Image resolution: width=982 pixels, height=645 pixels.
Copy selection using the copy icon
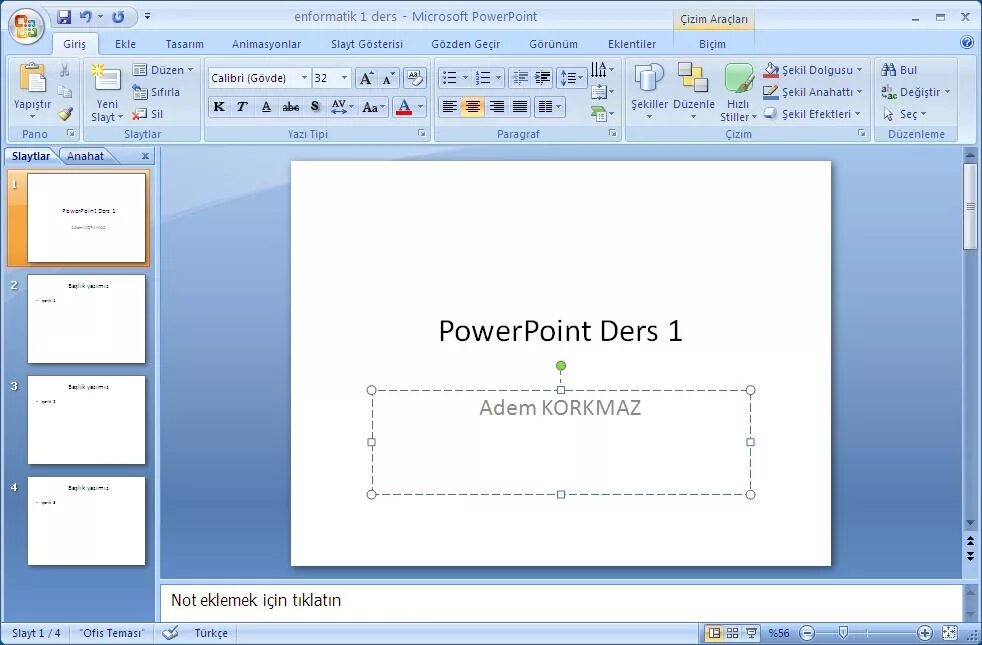point(65,92)
